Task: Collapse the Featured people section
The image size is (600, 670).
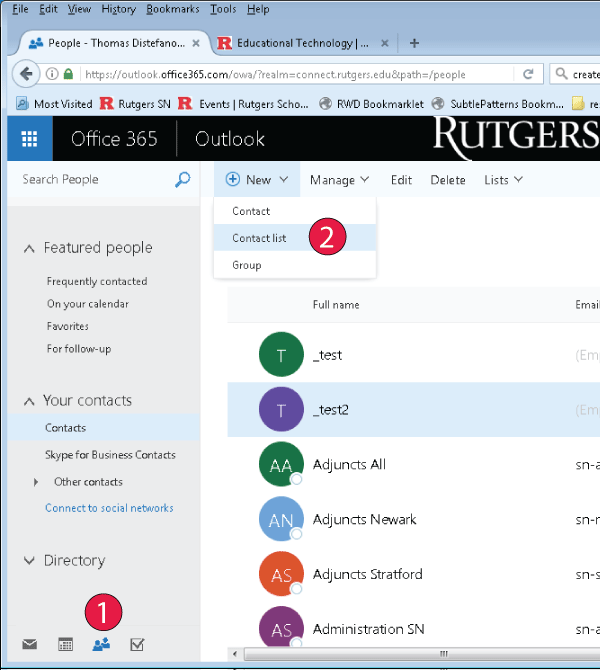Action: [x=29, y=248]
